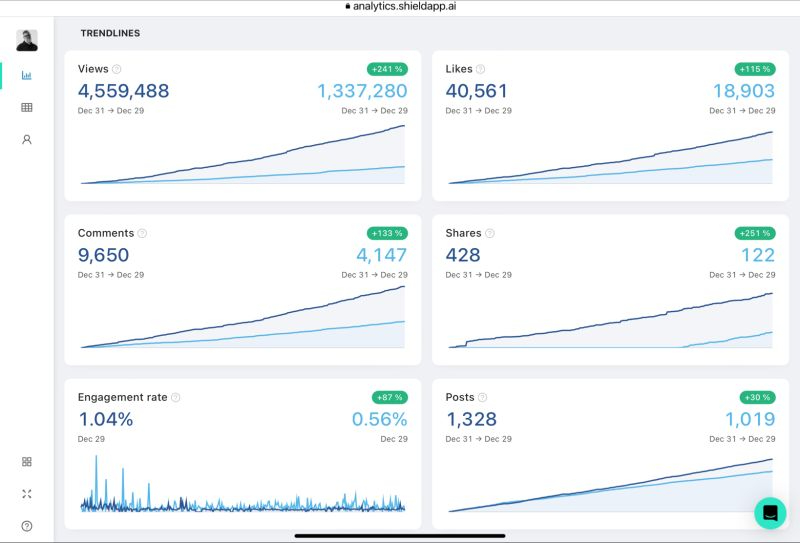Open the user profile sidebar icon
Viewport: 800px width, 543px height.
point(27,139)
